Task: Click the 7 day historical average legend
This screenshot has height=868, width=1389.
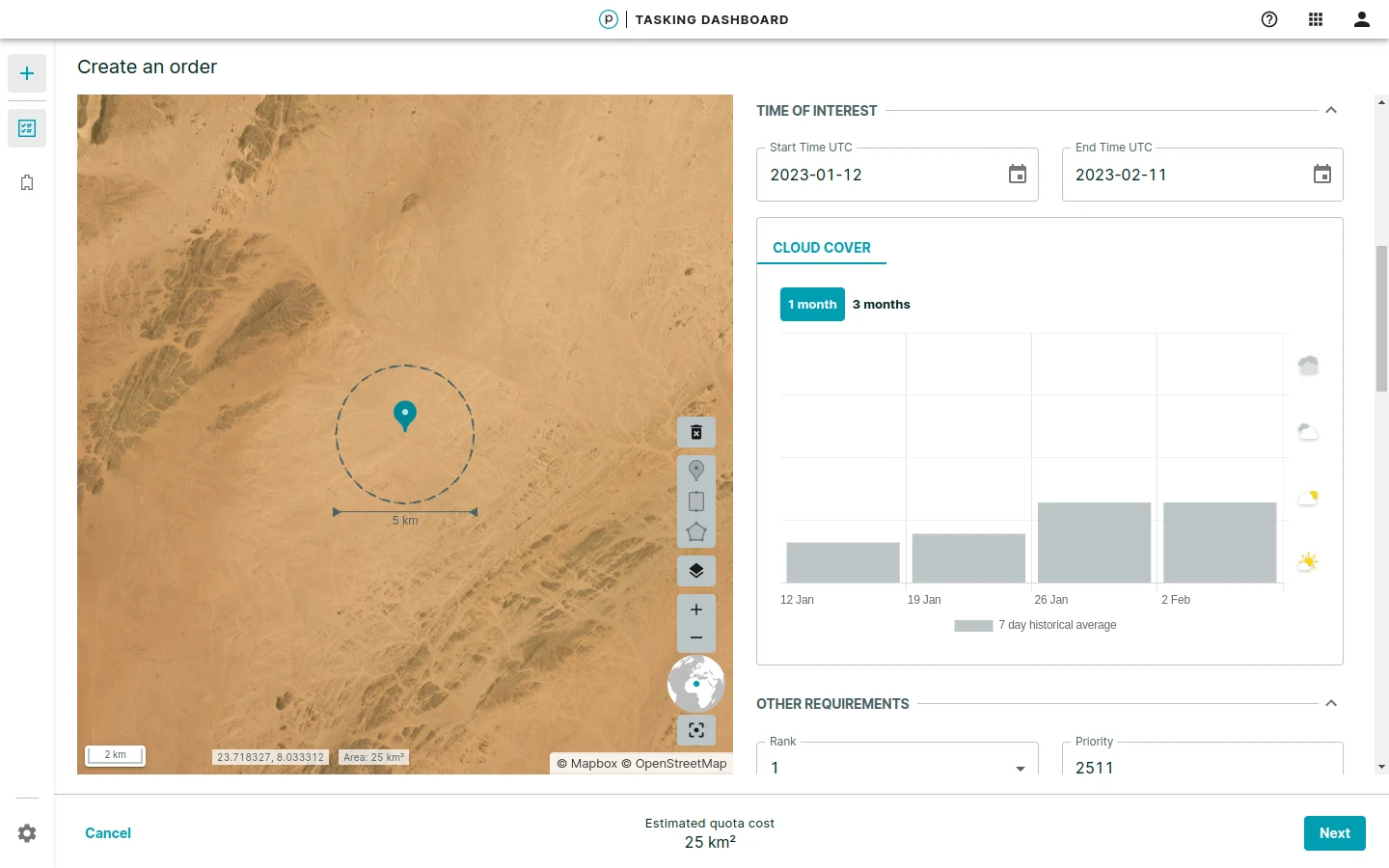Action: (1035, 625)
